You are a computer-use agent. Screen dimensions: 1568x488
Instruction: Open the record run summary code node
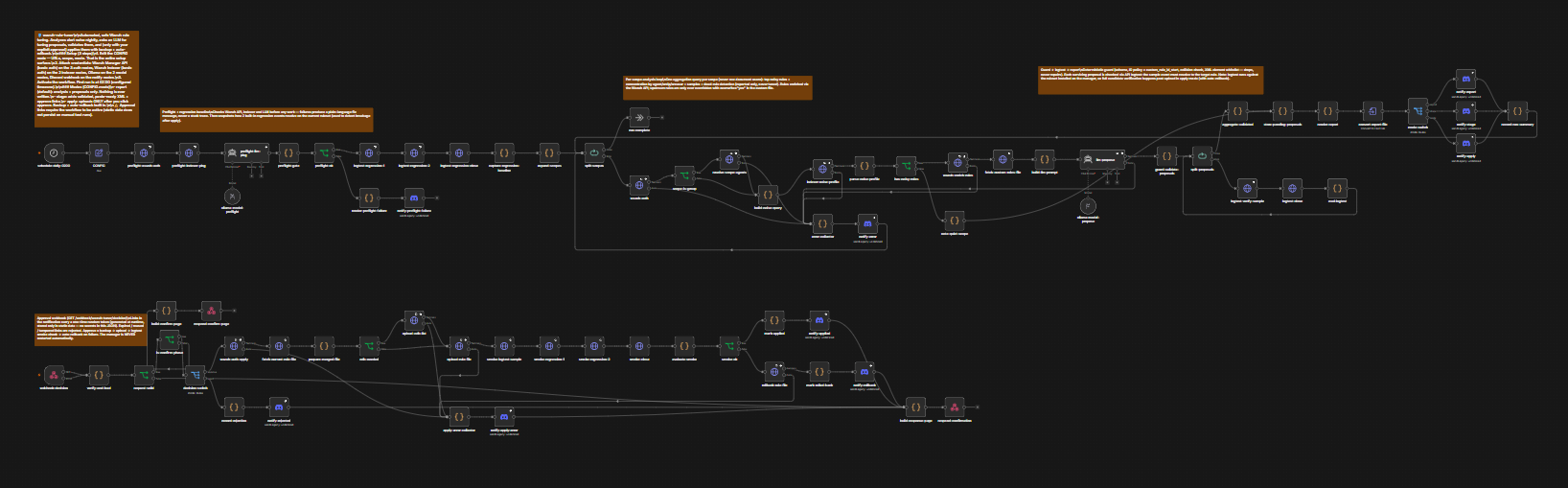tap(1517, 111)
